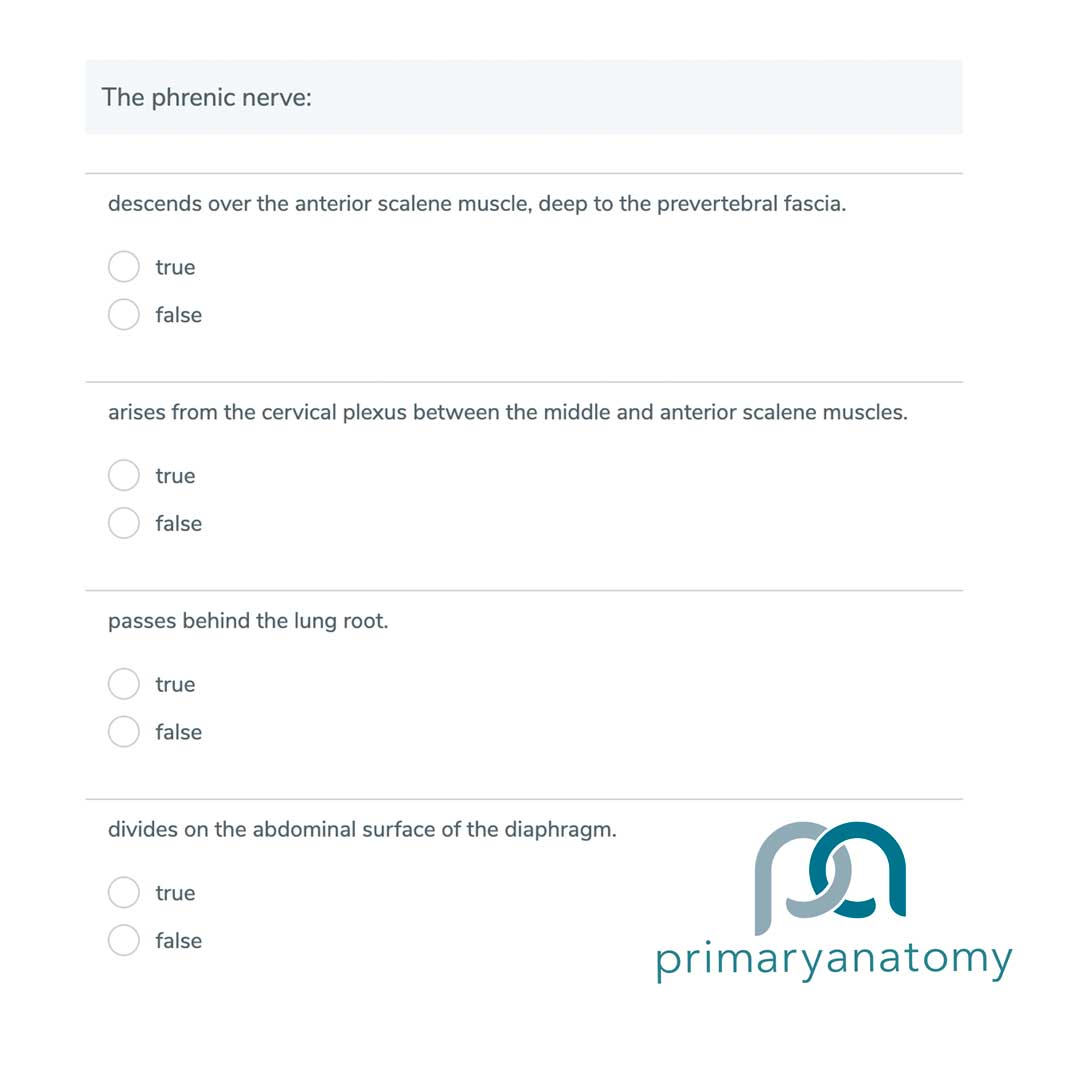Click the "true" label under the first statement
Viewport: 1080px width, 1080px height.
[x=175, y=266]
